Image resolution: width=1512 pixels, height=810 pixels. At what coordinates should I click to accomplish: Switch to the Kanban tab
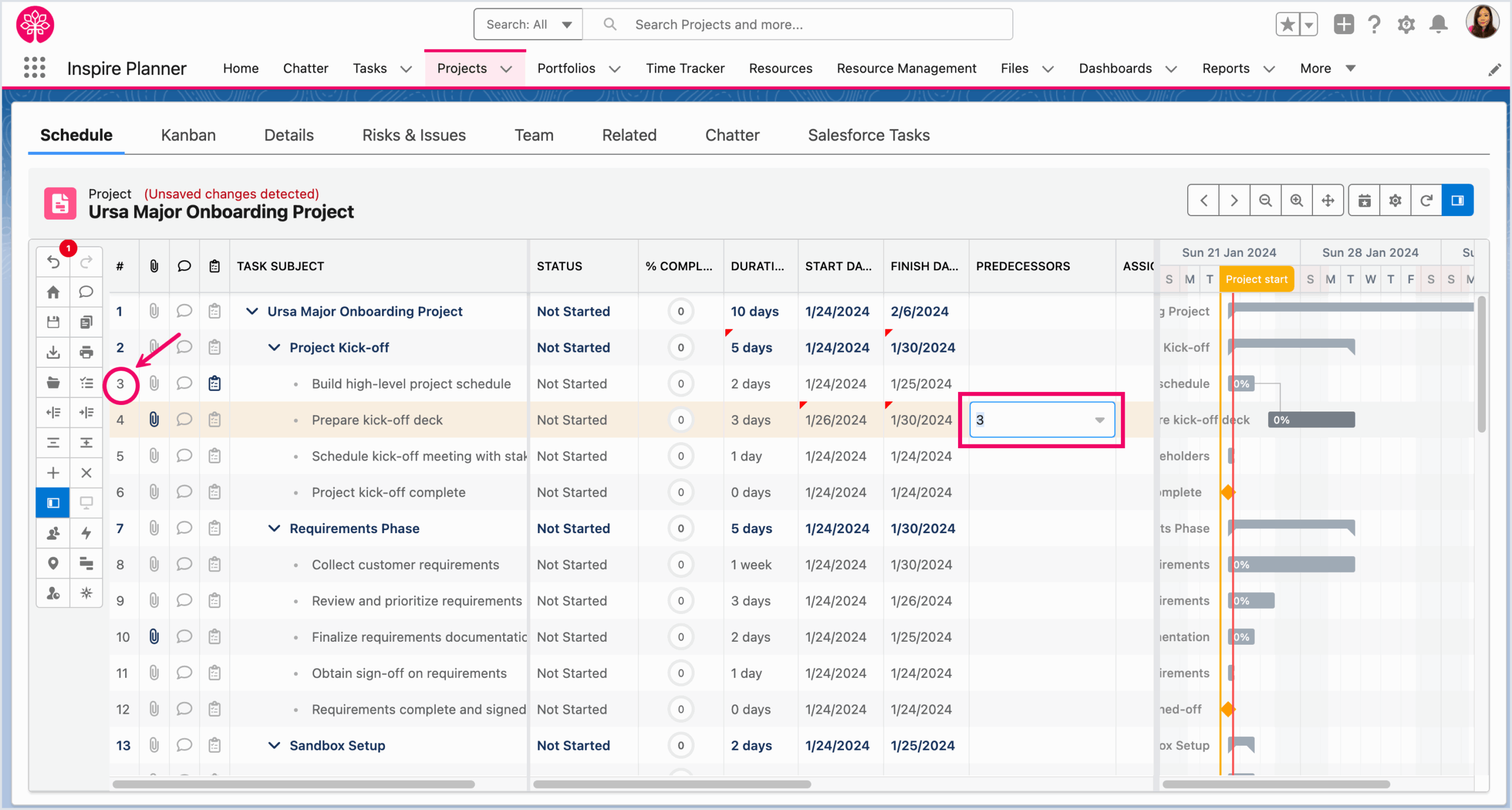pos(188,135)
